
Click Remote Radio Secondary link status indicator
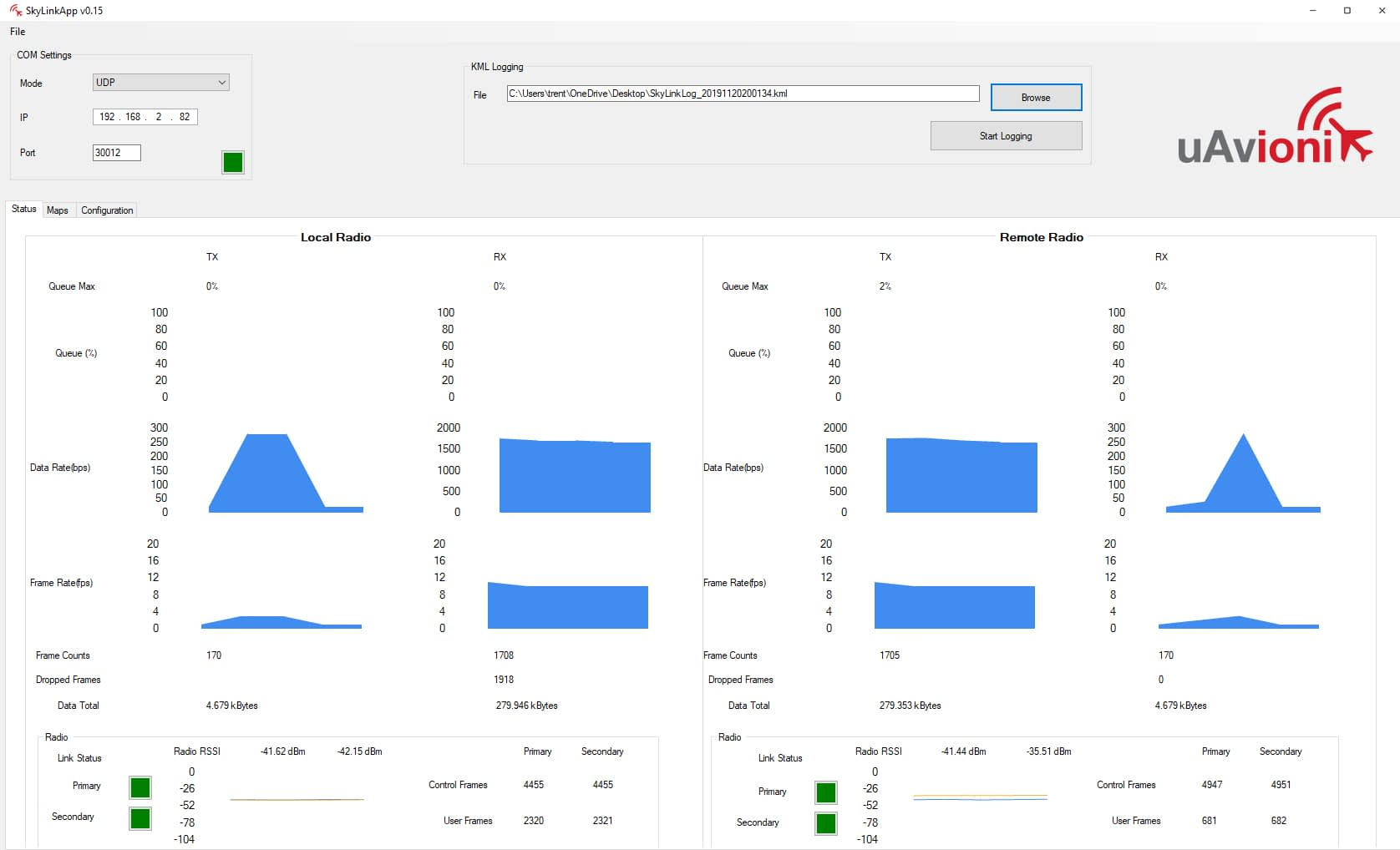pos(826,823)
